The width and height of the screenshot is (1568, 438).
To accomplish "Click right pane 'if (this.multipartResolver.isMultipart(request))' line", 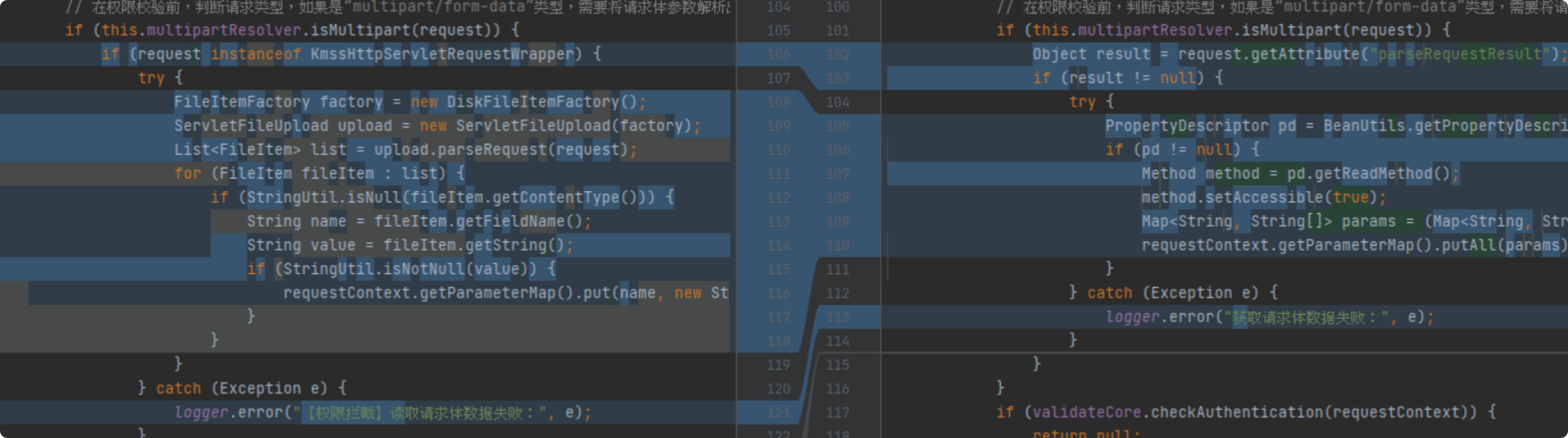I will (1224, 30).
